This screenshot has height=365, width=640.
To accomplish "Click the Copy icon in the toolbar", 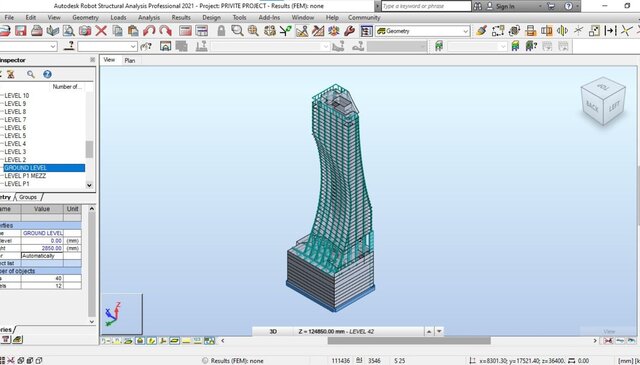I will (x=117, y=31).
